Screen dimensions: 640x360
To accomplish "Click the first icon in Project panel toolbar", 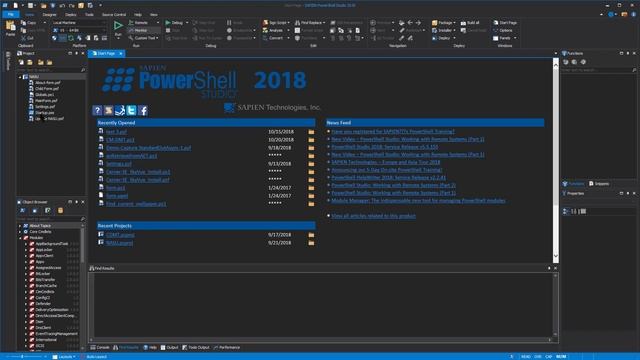I will point(21,62).
